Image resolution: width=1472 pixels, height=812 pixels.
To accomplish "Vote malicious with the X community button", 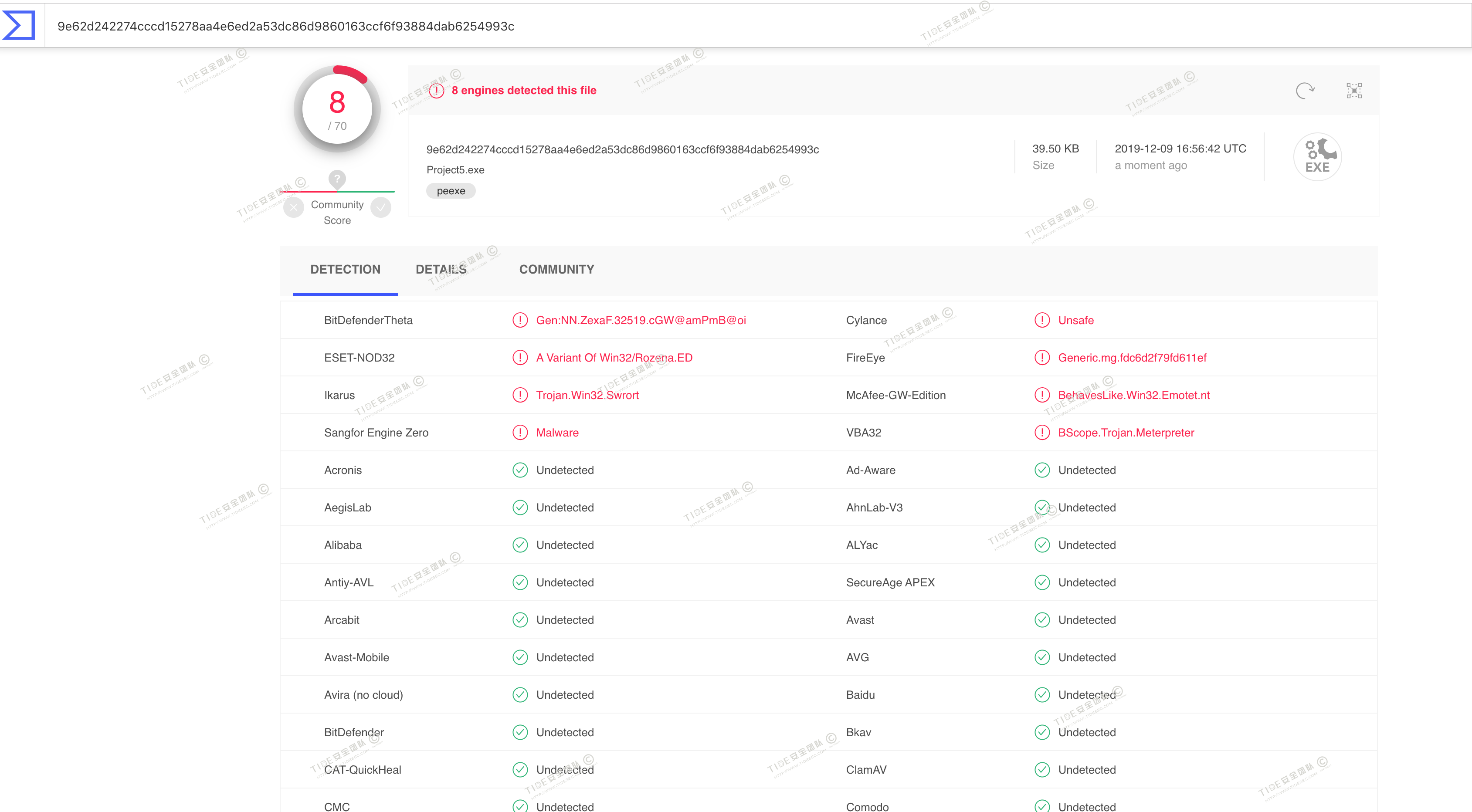I will tap(294, 207).
